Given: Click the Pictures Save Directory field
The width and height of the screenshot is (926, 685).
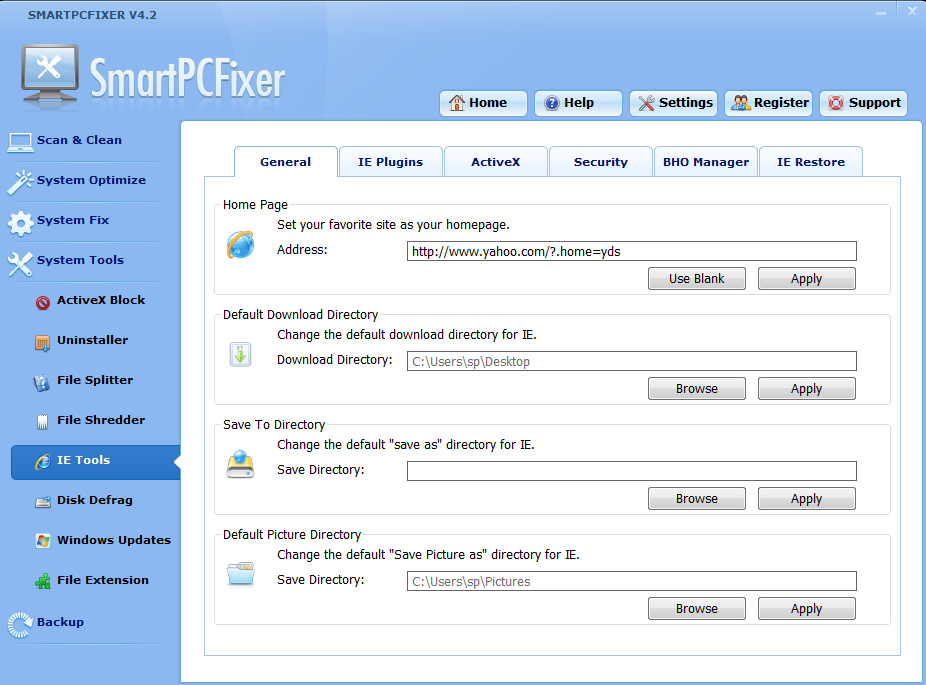Looking at the screenshot, I should 632,581.
